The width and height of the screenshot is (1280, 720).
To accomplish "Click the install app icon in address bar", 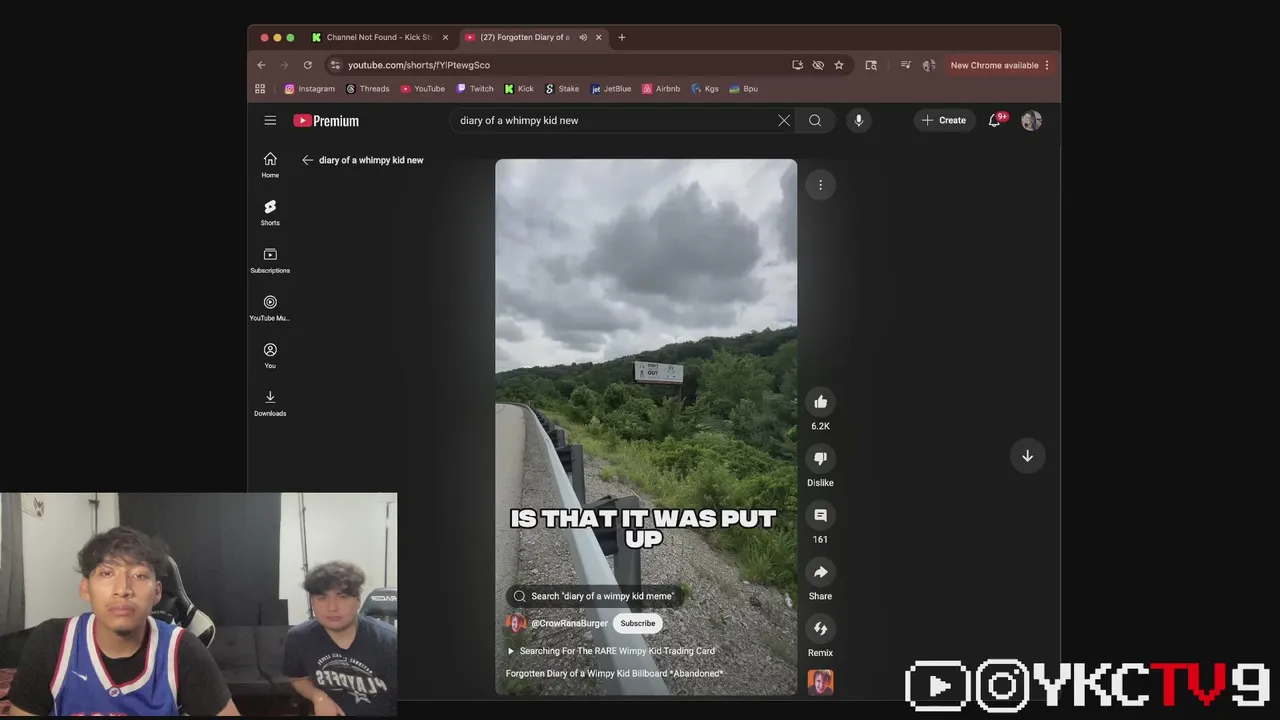I will coord(797,65).
